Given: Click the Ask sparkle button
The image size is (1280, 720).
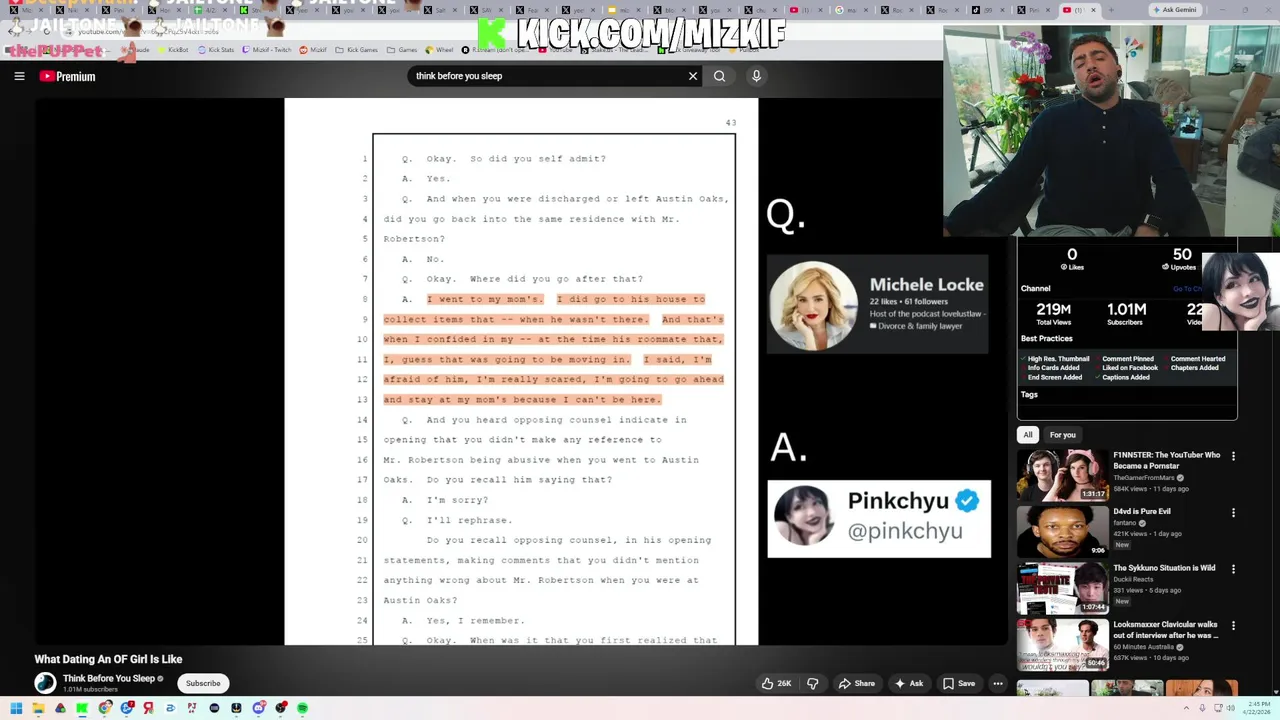Looking at the screenshot, I should point(909,684).
